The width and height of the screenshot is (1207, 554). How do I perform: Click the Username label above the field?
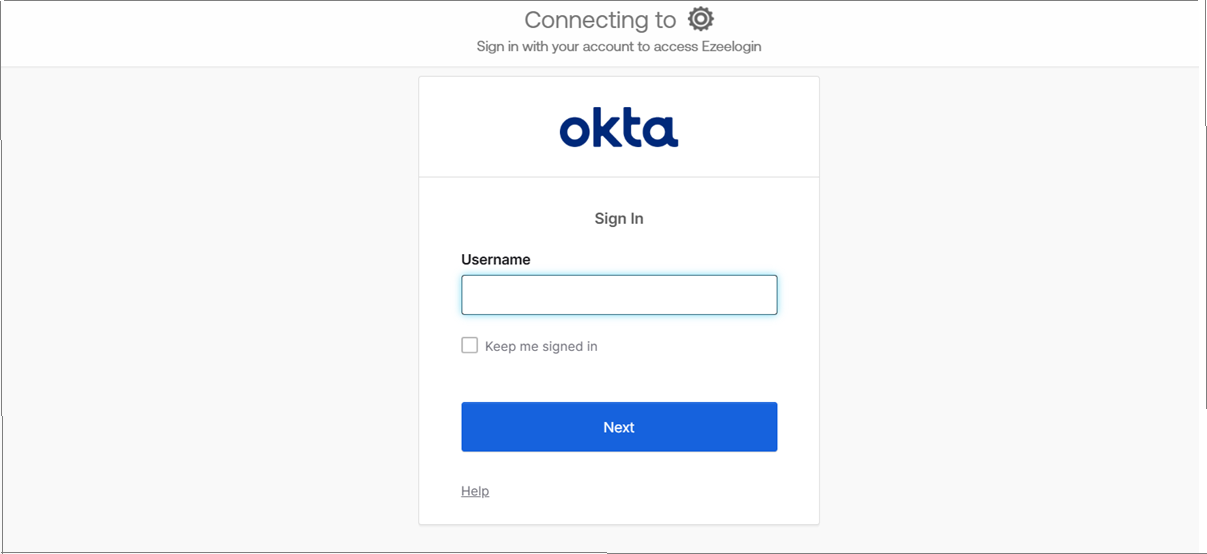click(496, 259)
